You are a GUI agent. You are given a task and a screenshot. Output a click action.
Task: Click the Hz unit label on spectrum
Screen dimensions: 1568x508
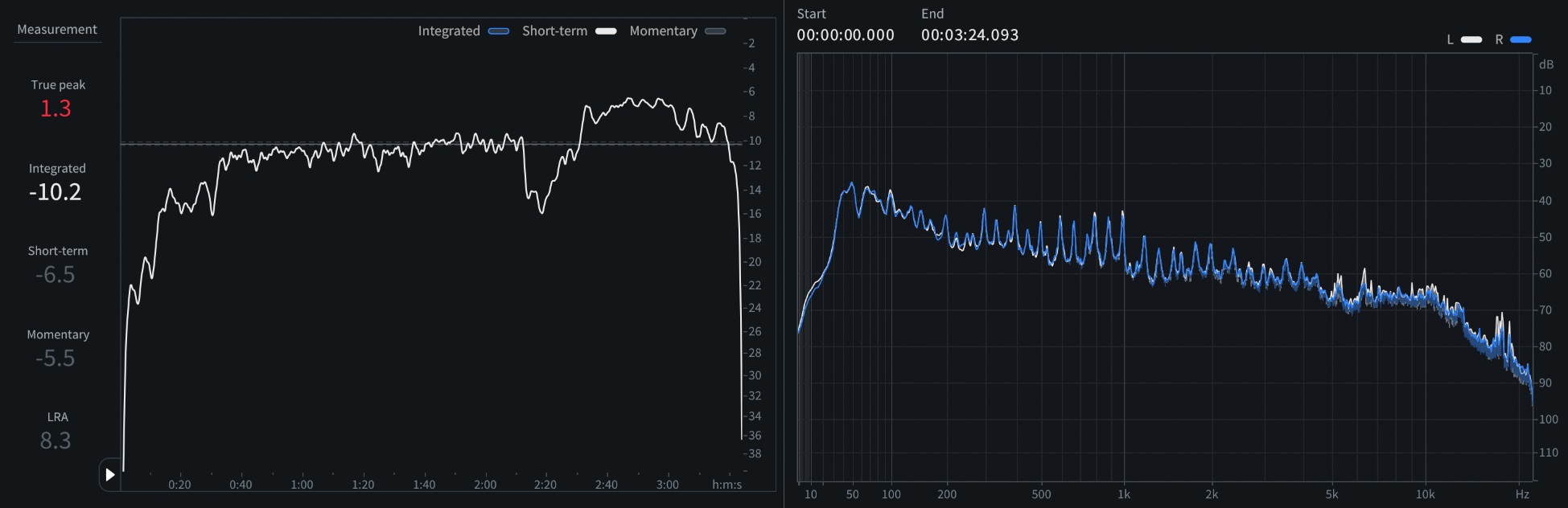coord(1522,494)
